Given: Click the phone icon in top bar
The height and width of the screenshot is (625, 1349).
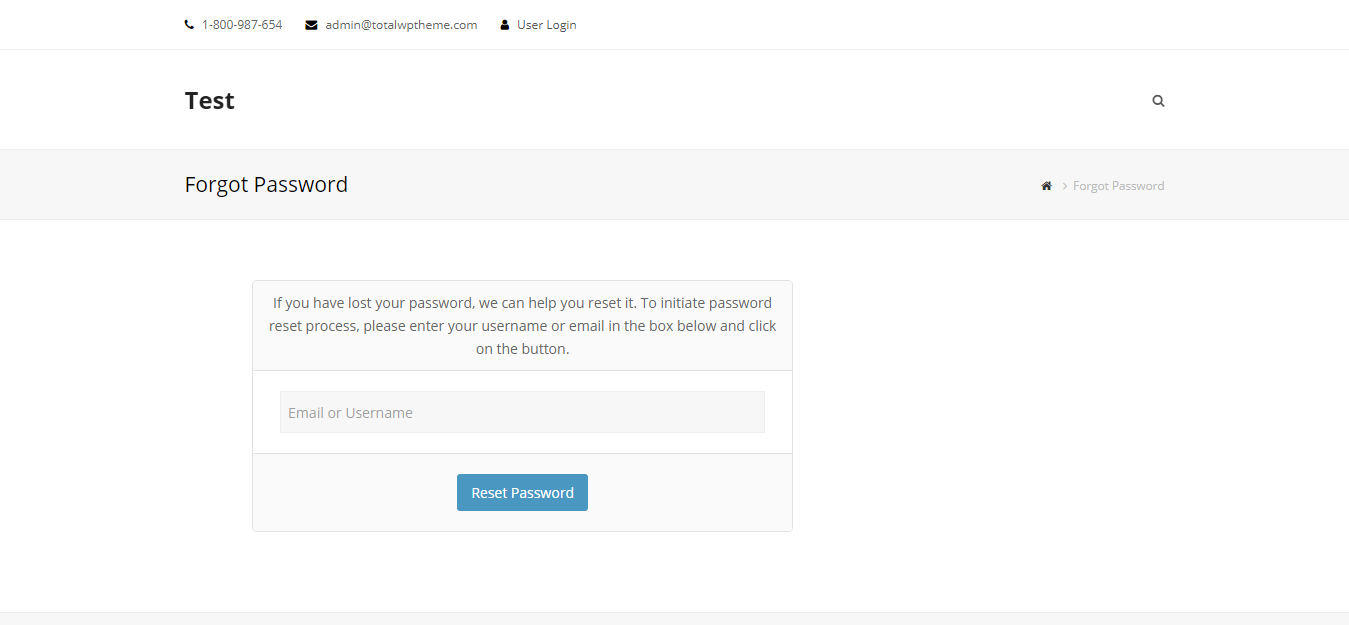Looking at the screenshot, I should pyautogui.click(x=189, y=25).
